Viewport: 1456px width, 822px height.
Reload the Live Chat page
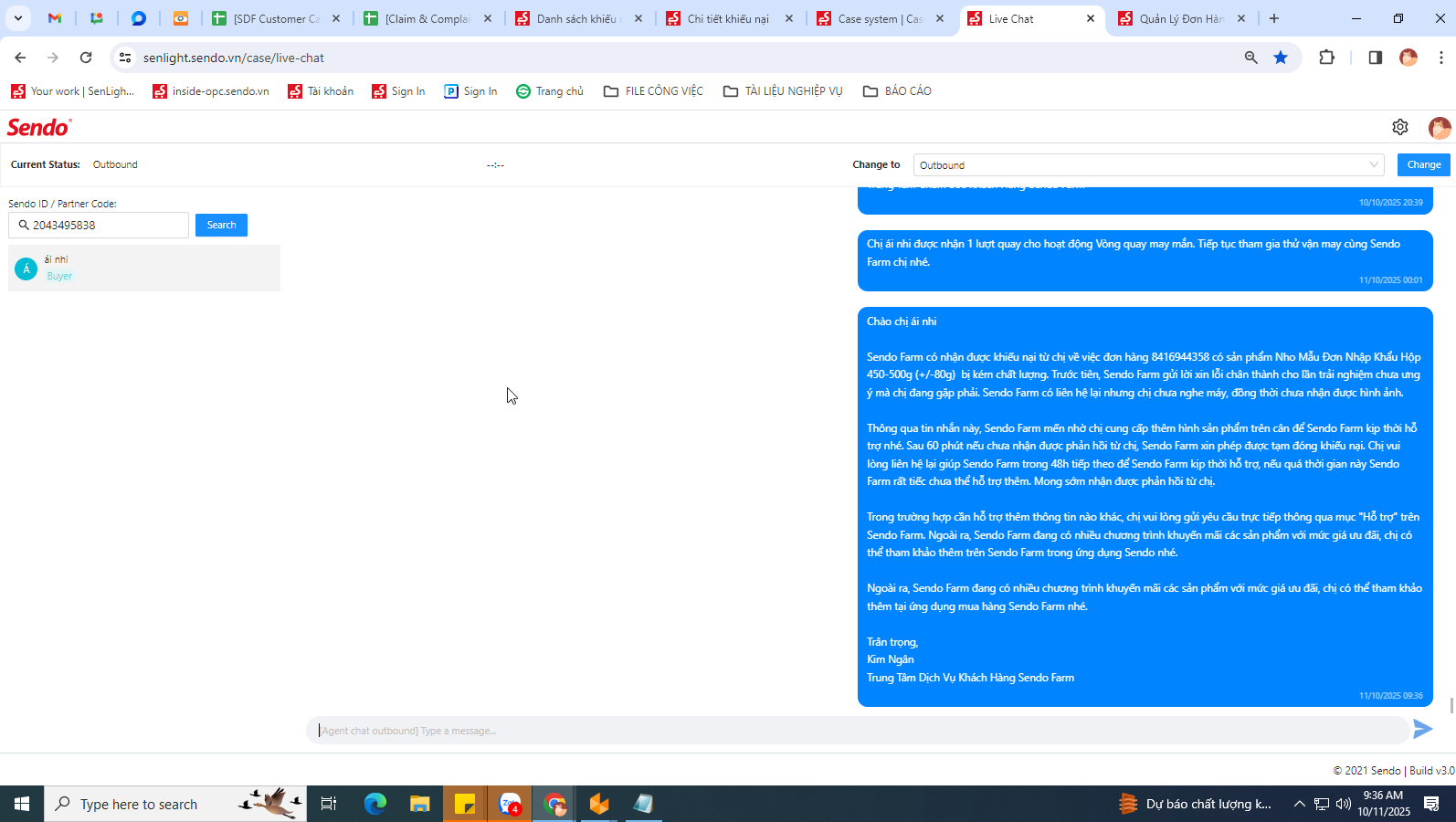point(86,58)
